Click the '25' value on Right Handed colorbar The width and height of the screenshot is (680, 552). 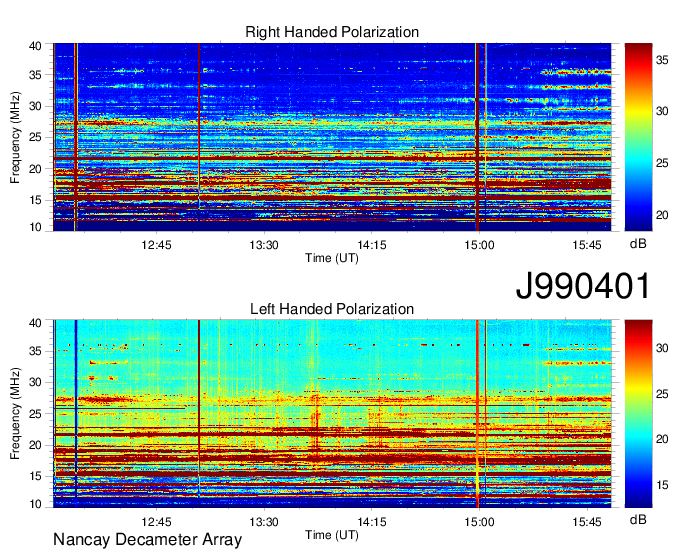click(662, 163)
